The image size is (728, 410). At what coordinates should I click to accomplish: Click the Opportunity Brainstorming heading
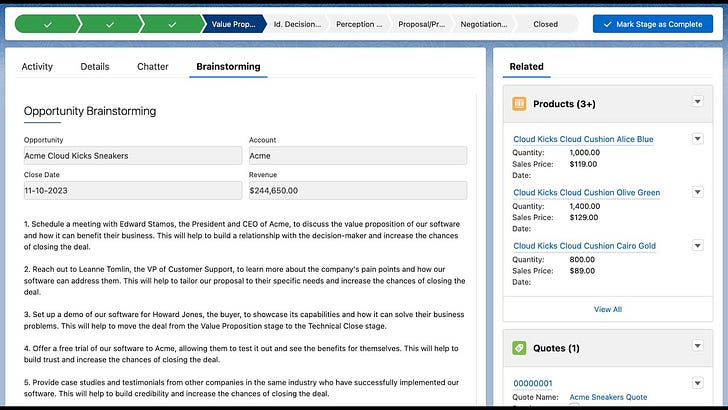click(x=90, y=111)
